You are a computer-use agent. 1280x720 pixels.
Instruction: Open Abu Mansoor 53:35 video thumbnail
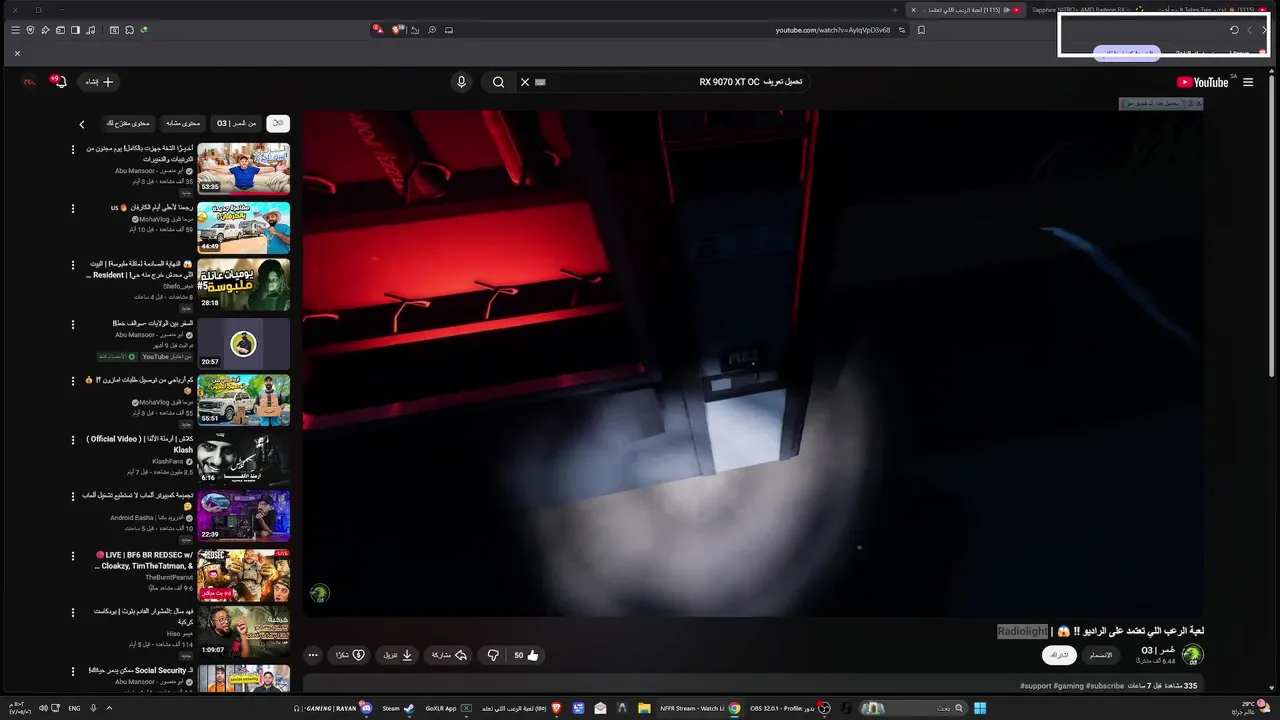tap(243, 168)
